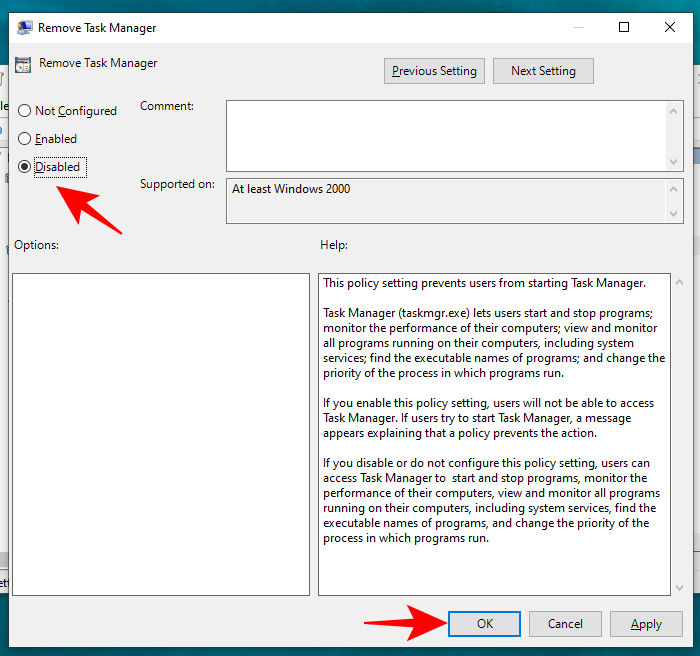Go to the Previous Setting
Viewport: 700px width, 656px height.
434,71
